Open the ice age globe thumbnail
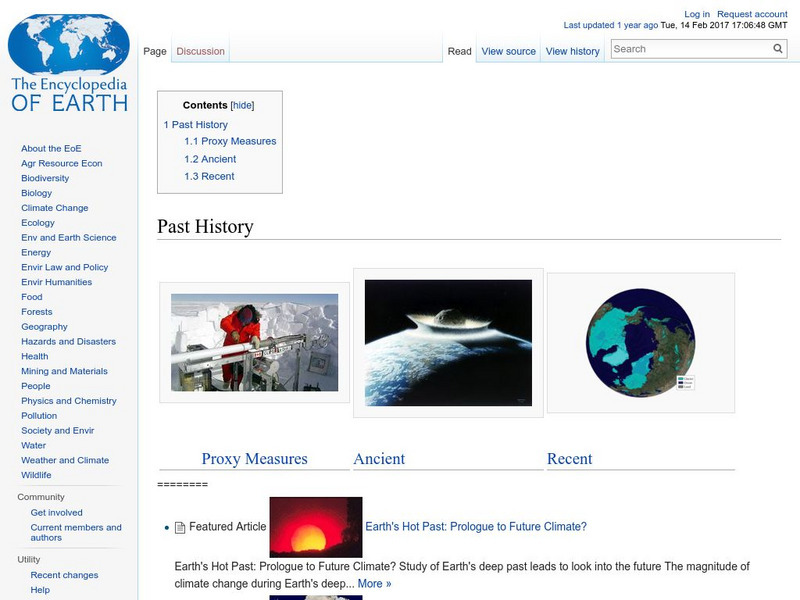This screenshot has width=800, height=600. [x=641, y=343]
